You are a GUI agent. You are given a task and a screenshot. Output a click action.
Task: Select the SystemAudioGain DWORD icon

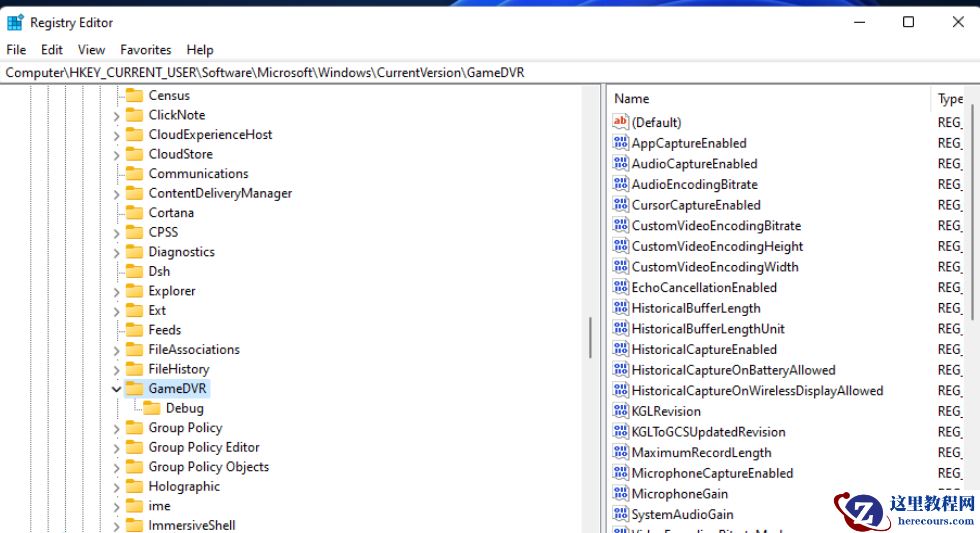click(620, 514)
